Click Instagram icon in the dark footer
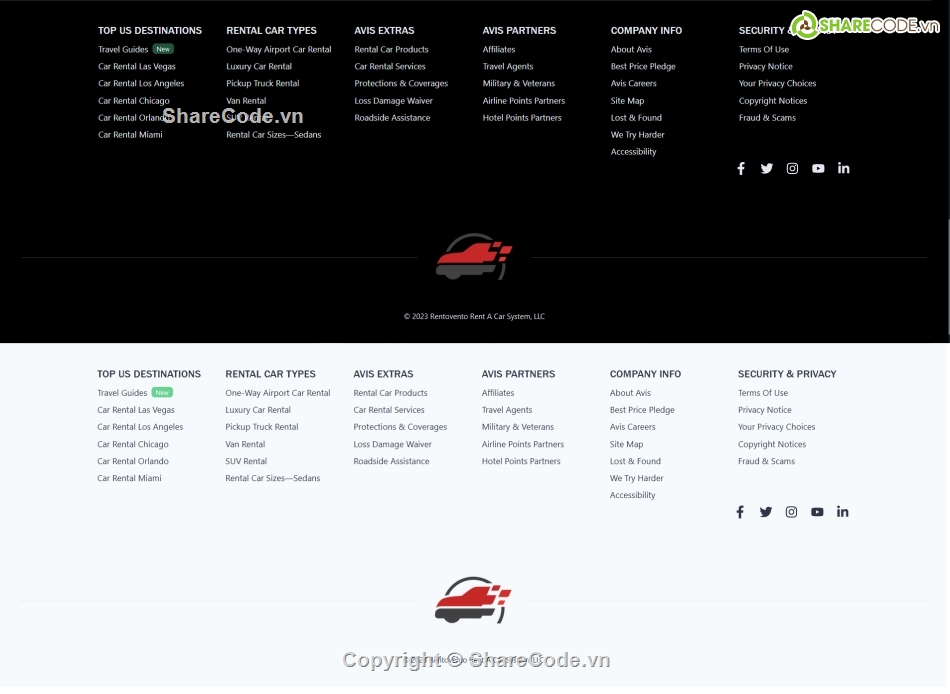This screenshot has height=694, width=950. coord(792,169)
